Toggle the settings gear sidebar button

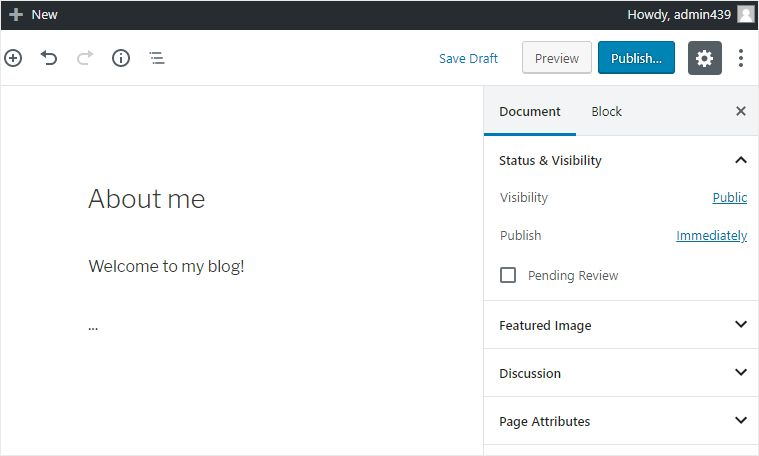tap(705, 58)
